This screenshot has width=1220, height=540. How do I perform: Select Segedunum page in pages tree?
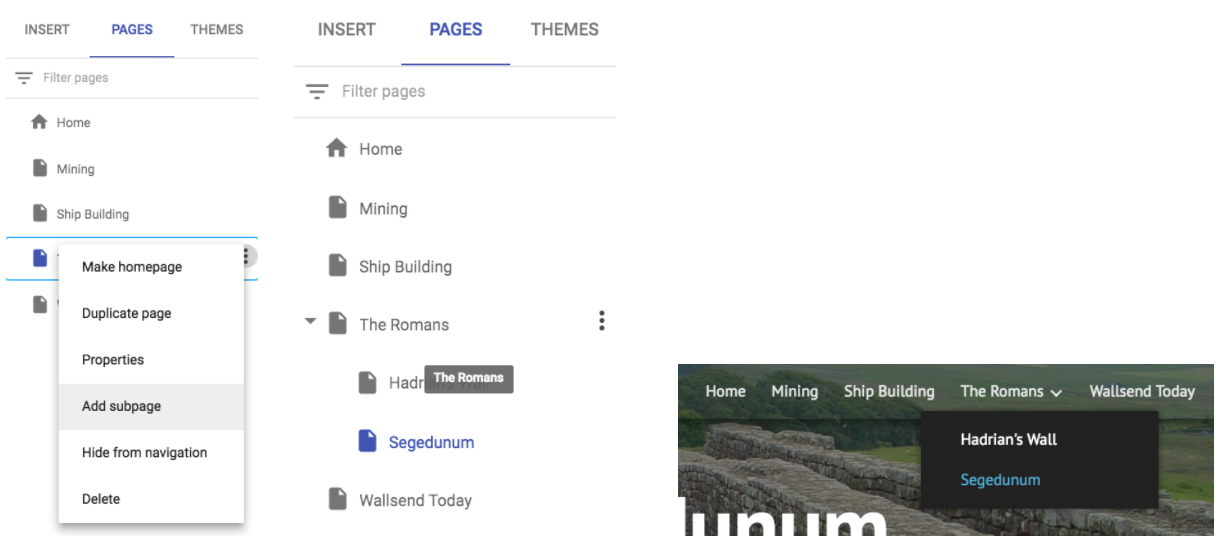point(431,442)
